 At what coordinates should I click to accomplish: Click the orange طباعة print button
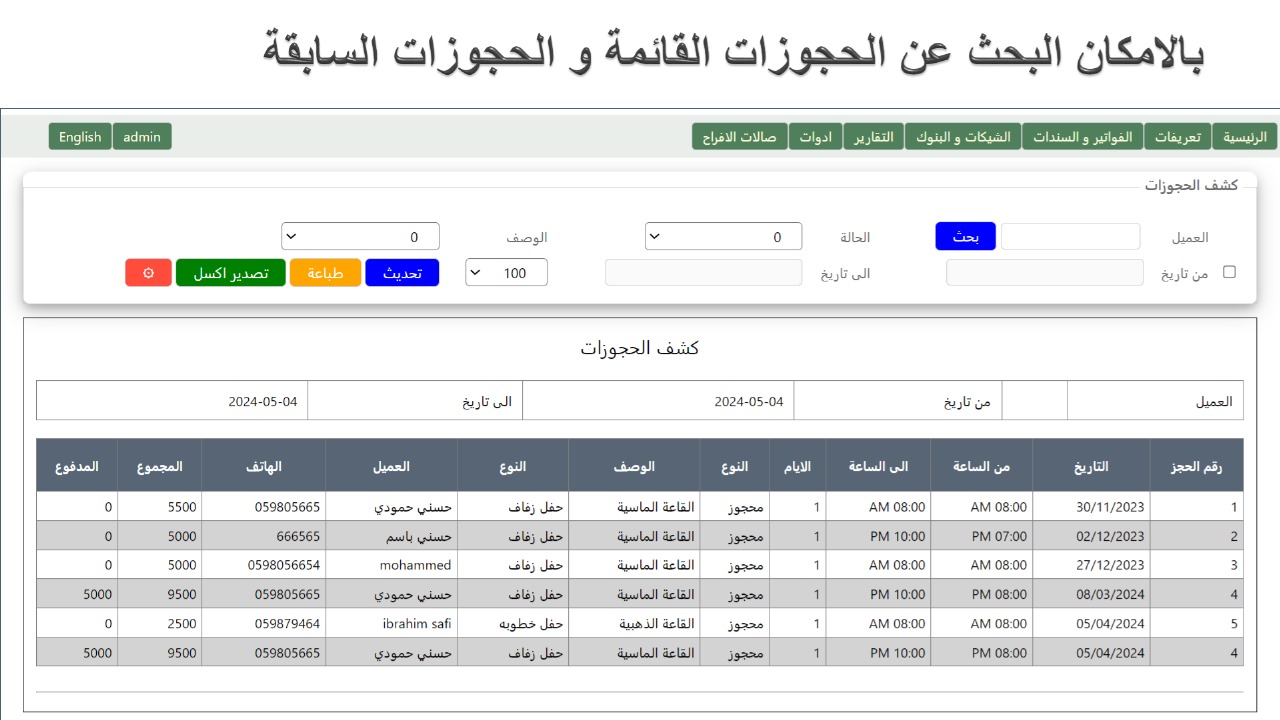click(x=325, y=273)
